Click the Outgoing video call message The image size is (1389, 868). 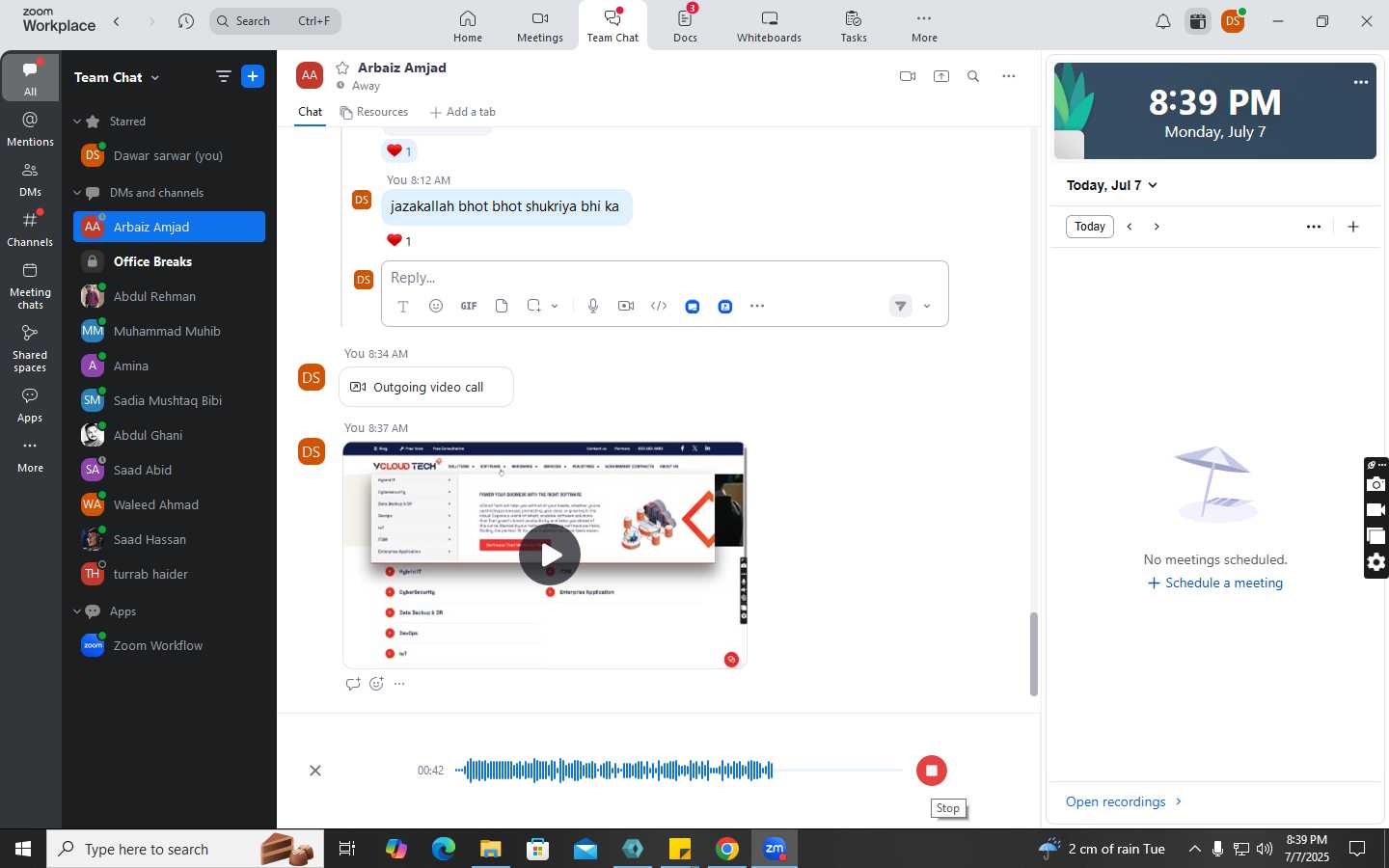click(426, 387)
